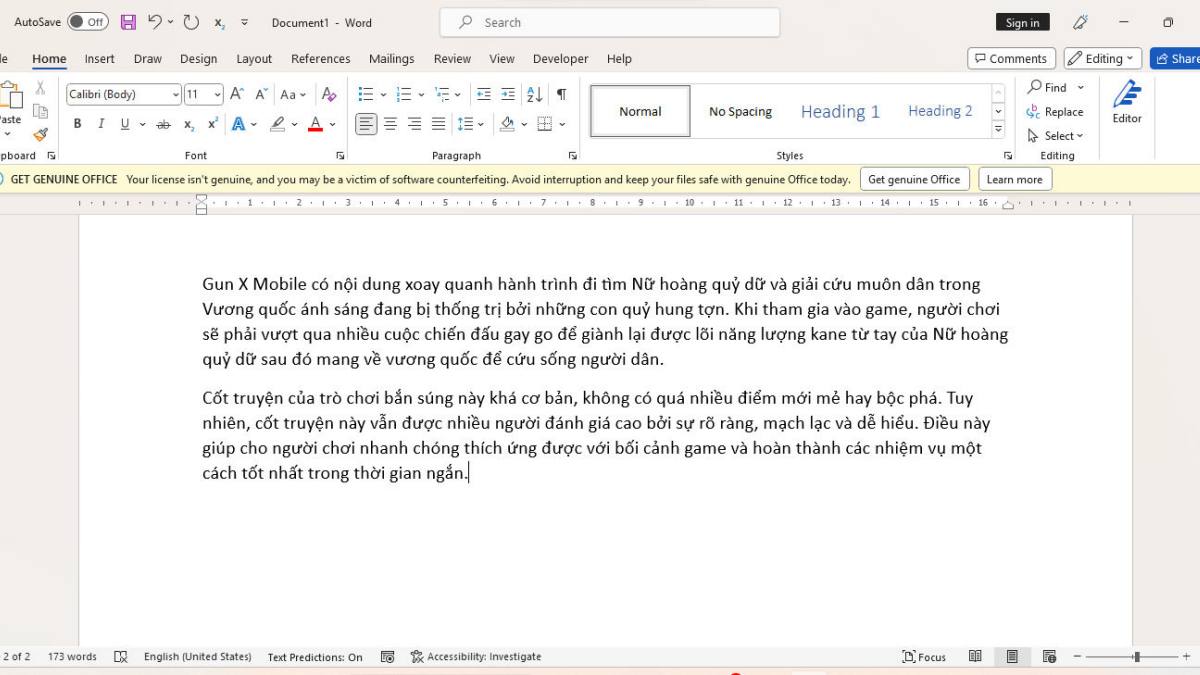Click English (United States) language indicator

198,657
